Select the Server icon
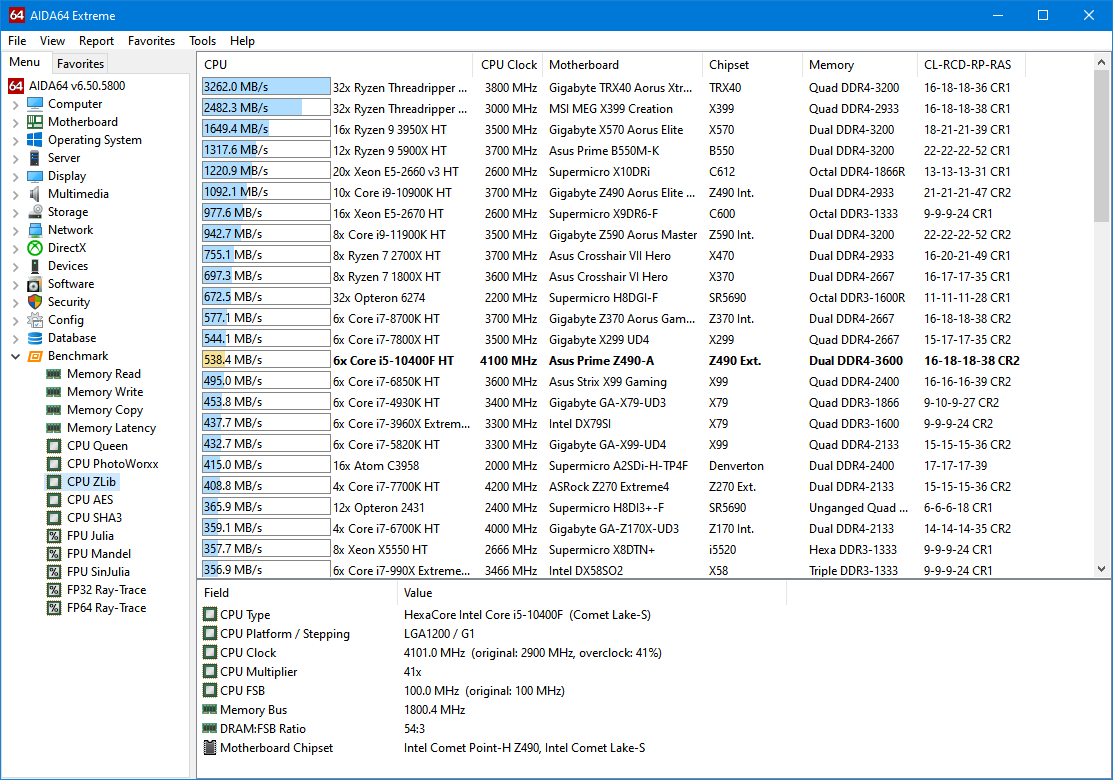Viewport: 1113px width, 780px height. pos(35,158)
